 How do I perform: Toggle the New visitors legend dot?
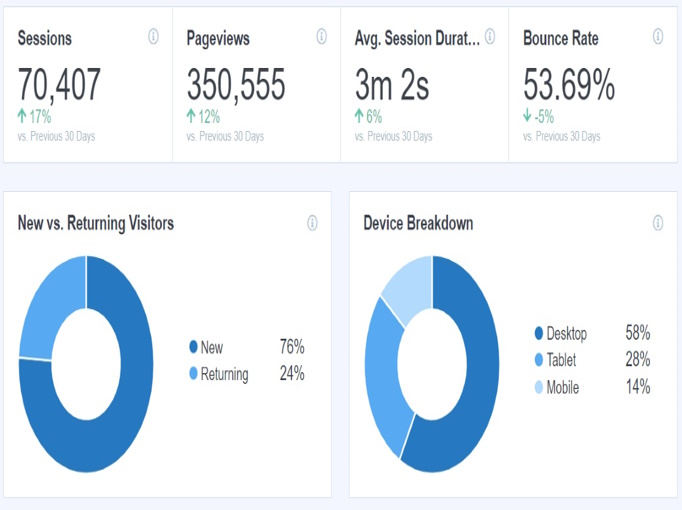coord(193,348)
